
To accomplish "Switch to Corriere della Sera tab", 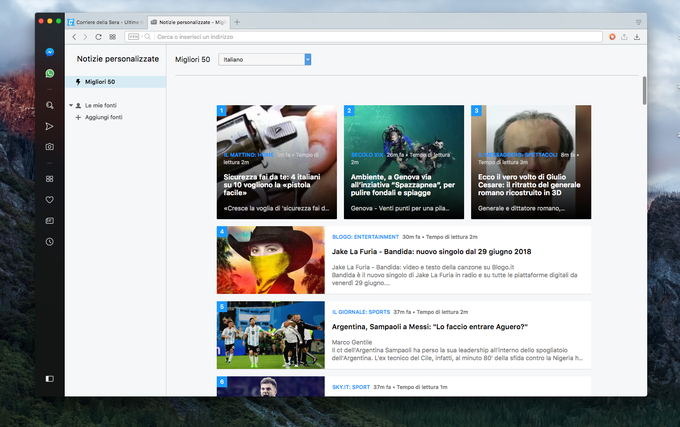I will click(x=106, y=22).
